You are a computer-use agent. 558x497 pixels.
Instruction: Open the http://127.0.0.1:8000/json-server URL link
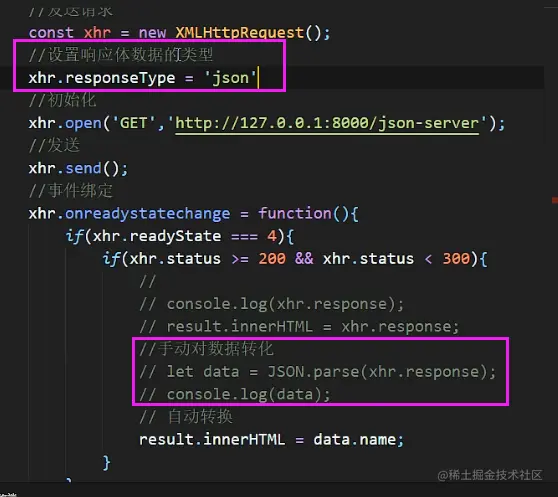[327, 123]
